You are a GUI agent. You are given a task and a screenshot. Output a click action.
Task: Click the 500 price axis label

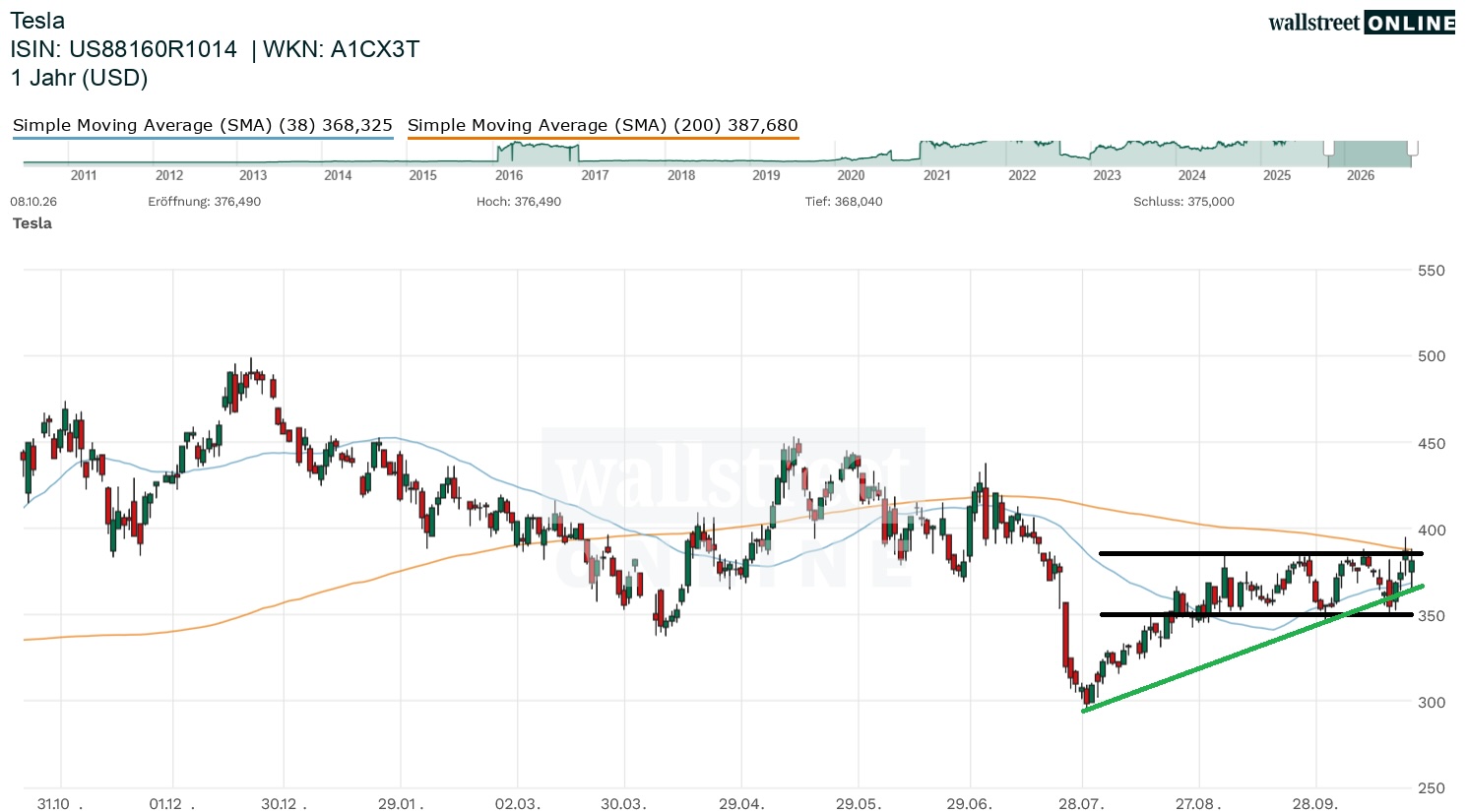click(1432, 356)
